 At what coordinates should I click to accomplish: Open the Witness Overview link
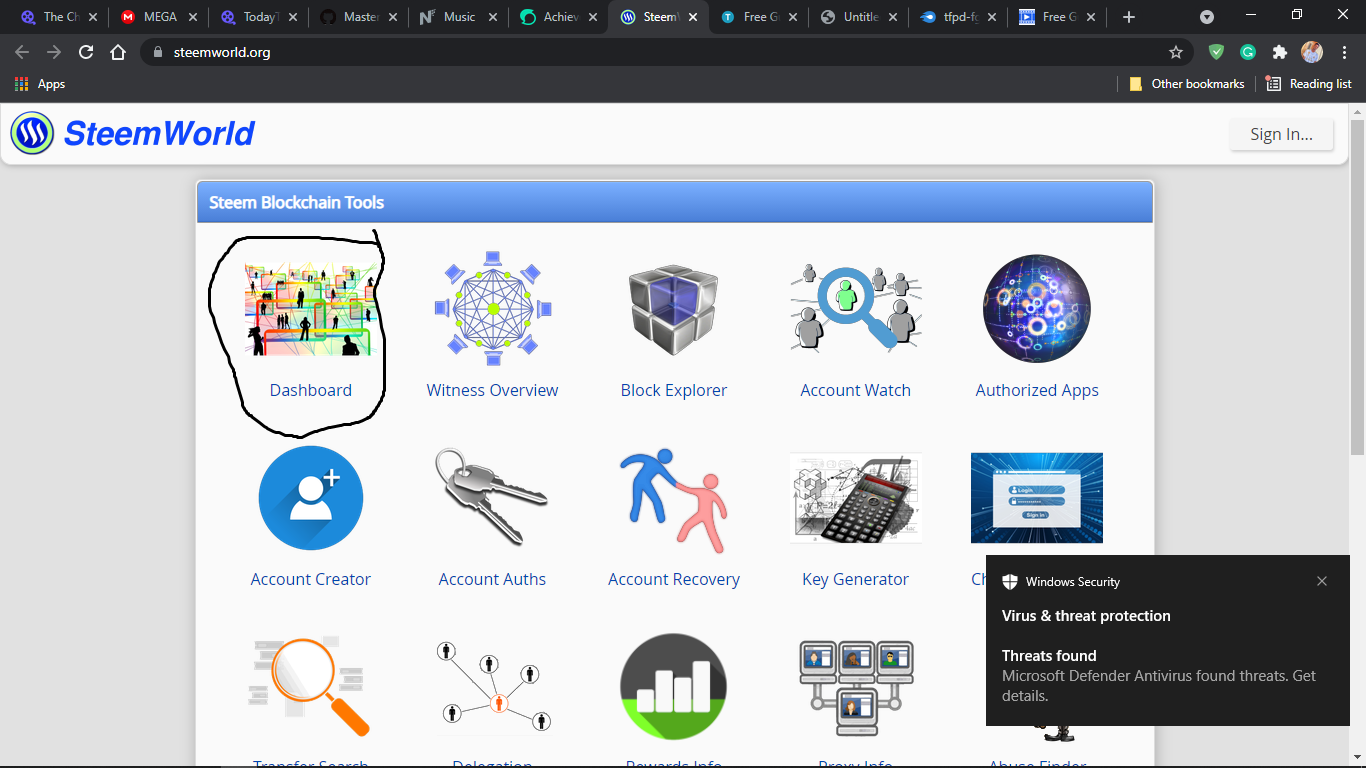[492, 390]
